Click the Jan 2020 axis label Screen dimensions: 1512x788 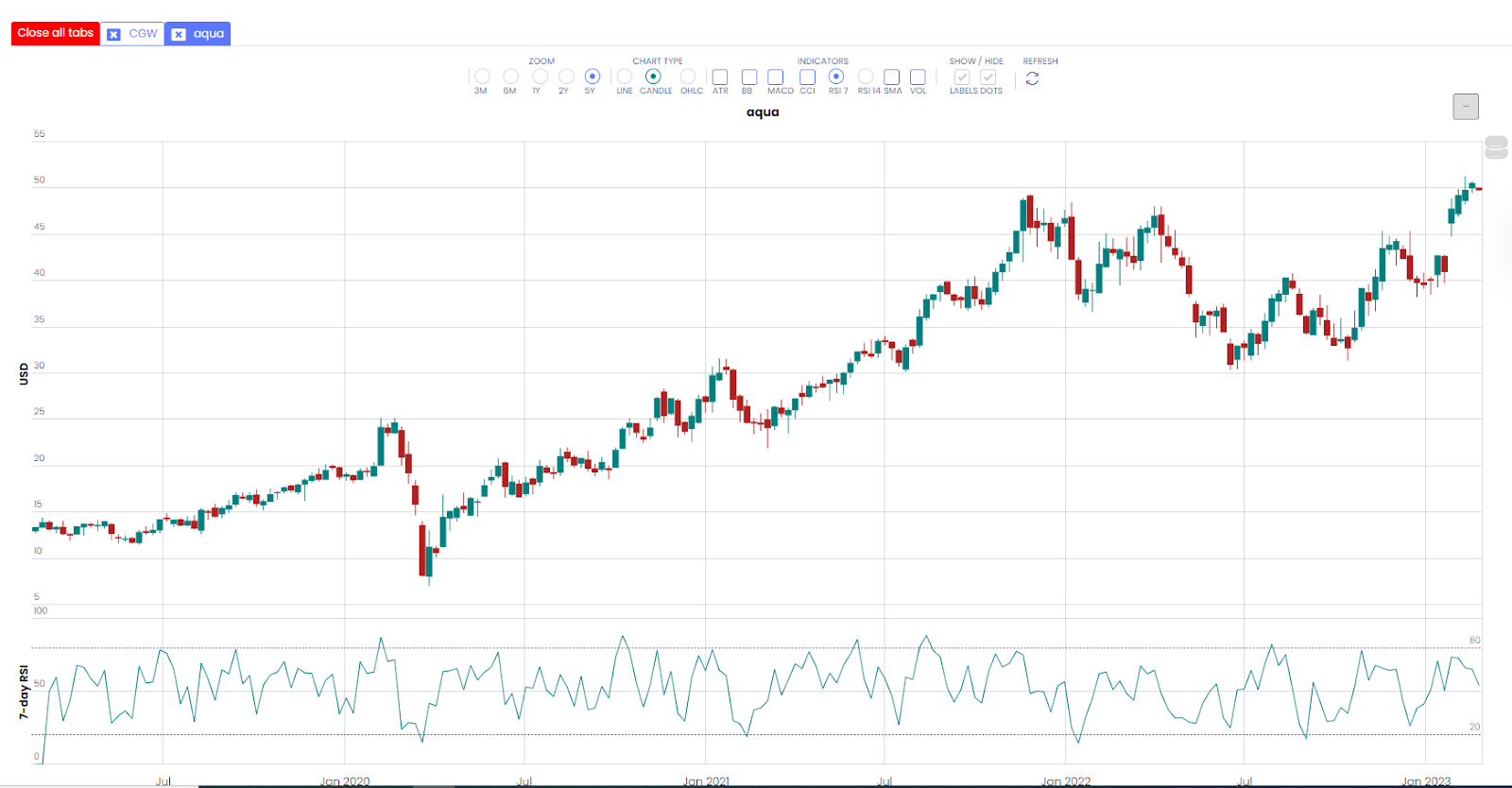pyautogui.click(x=345, y=781)
